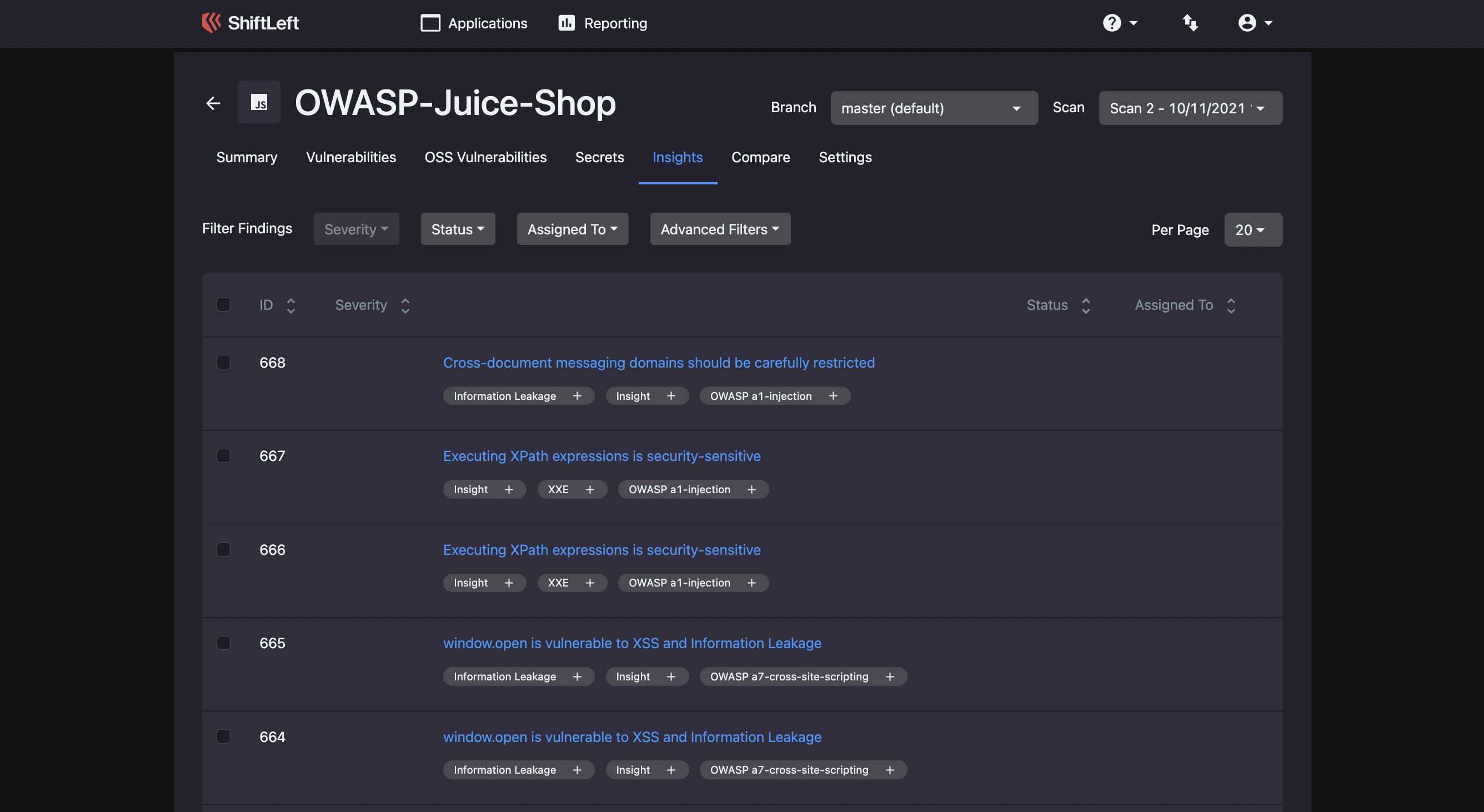Switch to the Summary tab
The height and width of the screenshot is (812, 1484).
247,157
